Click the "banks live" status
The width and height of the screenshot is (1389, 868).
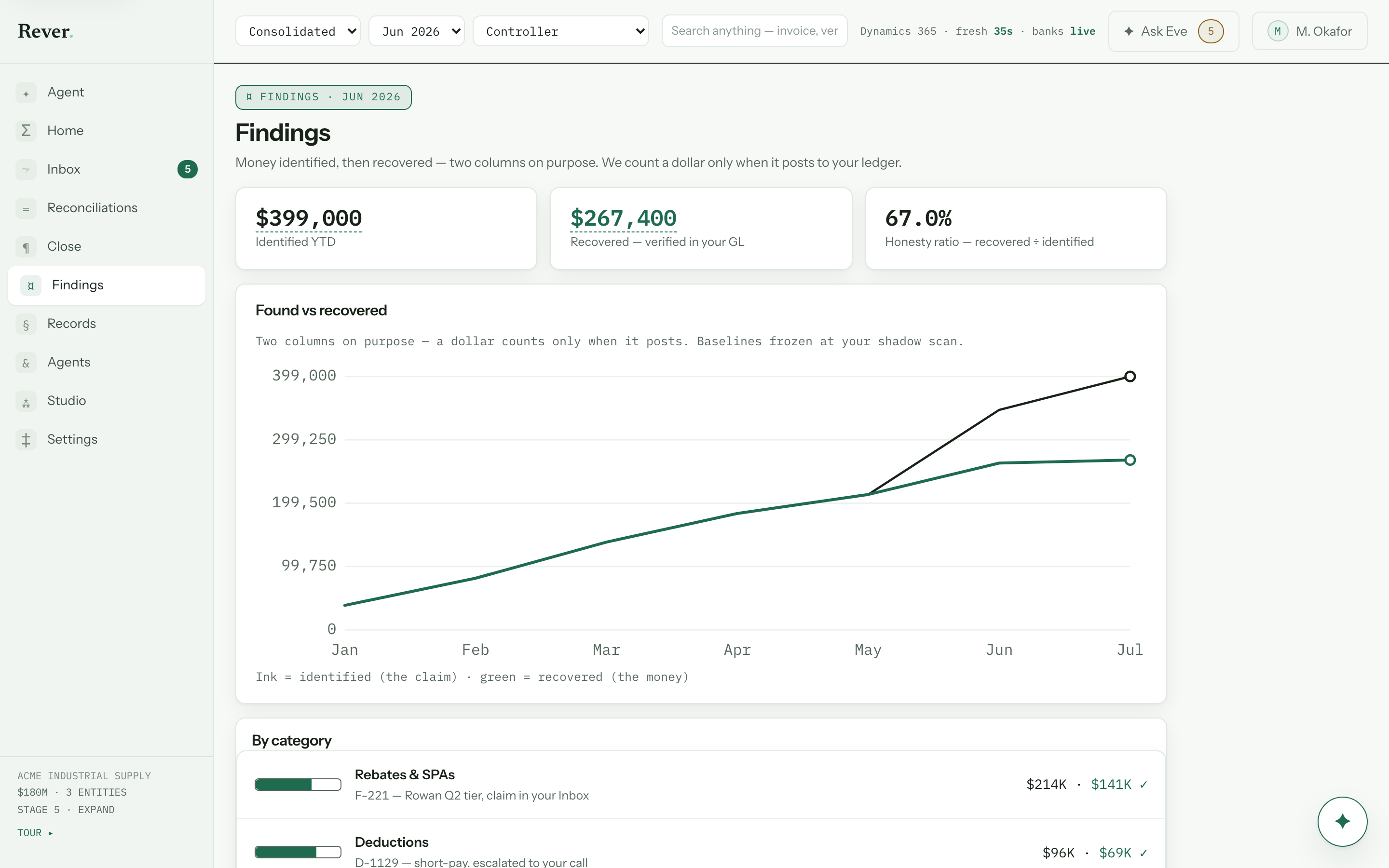pos(1063,31)
